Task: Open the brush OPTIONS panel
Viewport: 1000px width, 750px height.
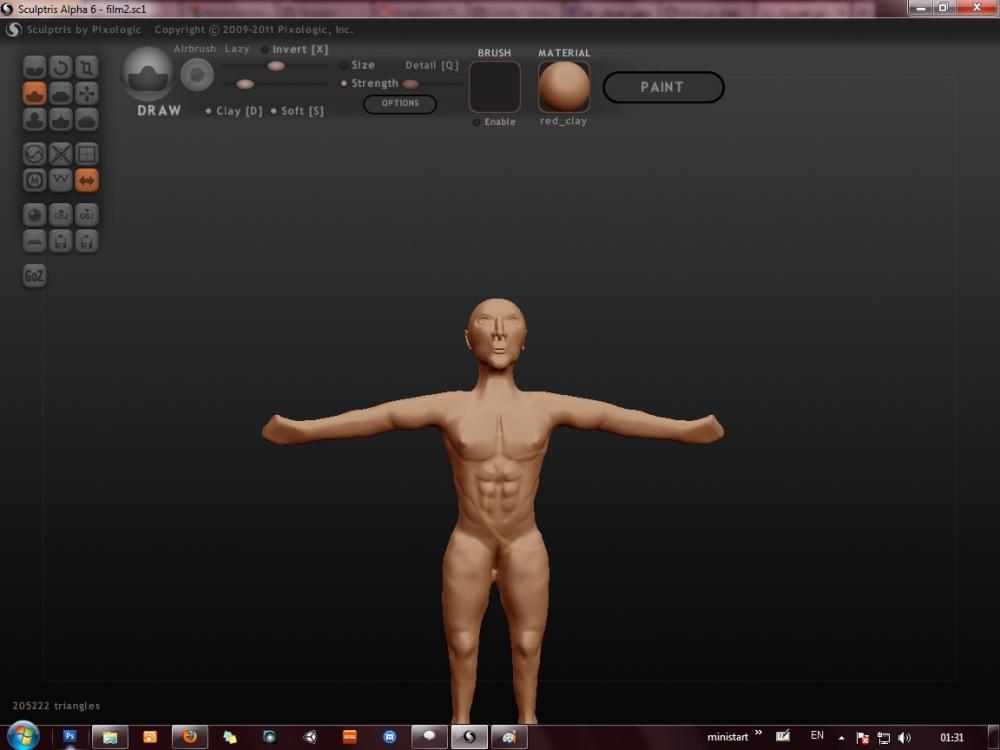Action: 400,104
